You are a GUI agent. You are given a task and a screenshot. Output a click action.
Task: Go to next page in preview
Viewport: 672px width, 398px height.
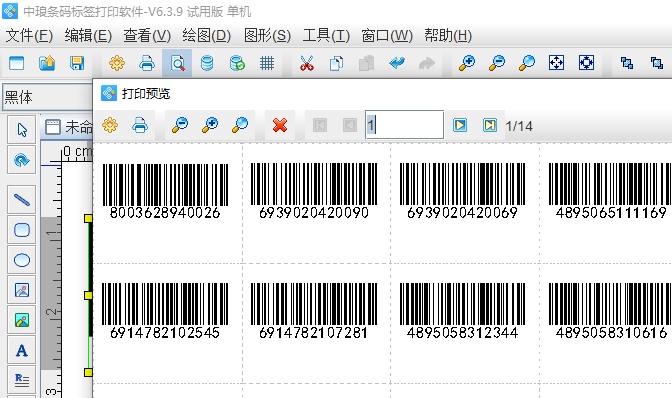(x=460, y=125)
